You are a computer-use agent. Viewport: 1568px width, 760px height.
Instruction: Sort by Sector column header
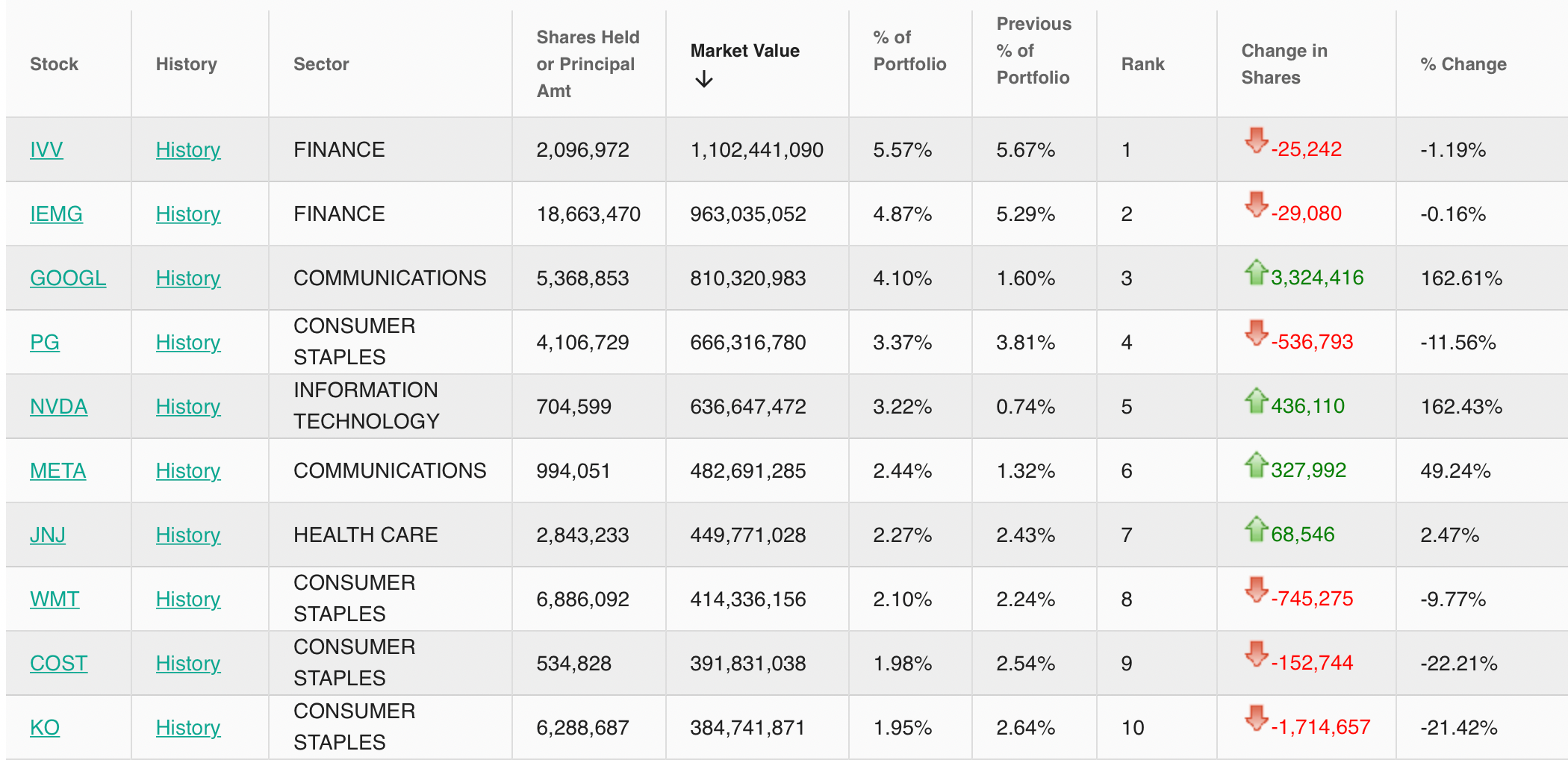(321, 64)
